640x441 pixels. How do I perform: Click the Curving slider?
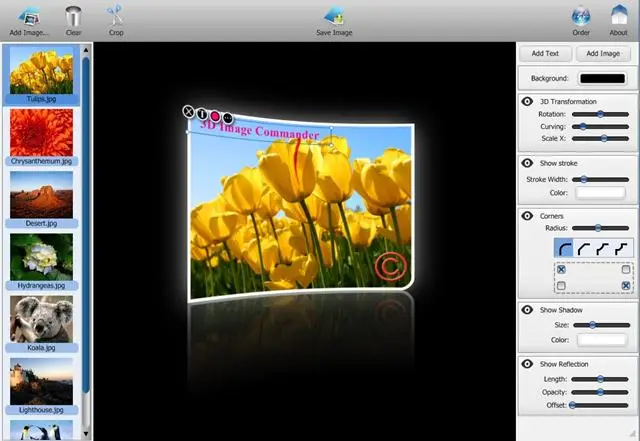tap(600, 127)
